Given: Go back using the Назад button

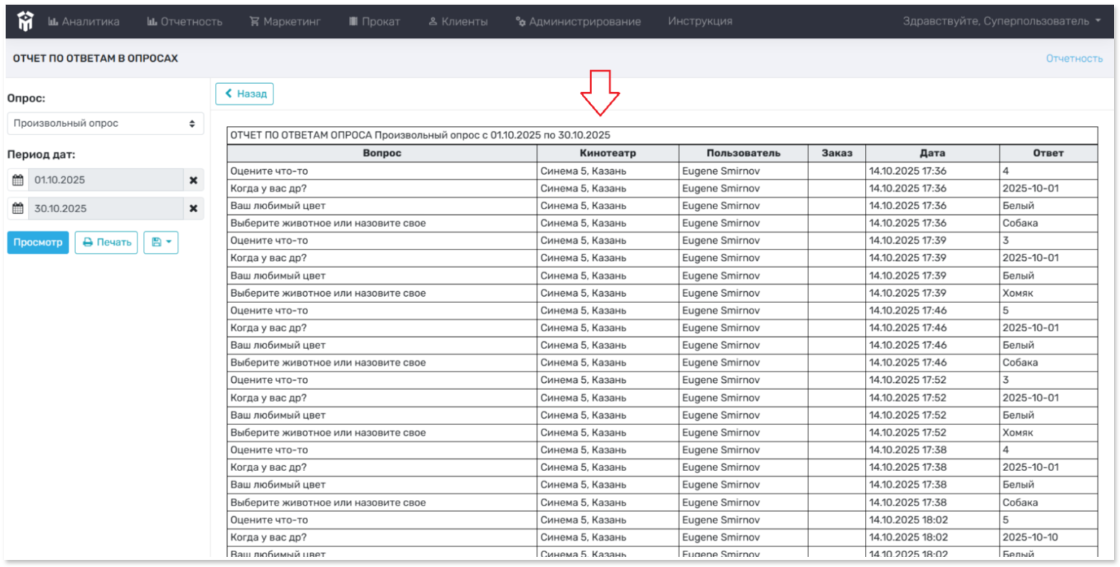Looking at the screenshot, I should tap(244, 94).
